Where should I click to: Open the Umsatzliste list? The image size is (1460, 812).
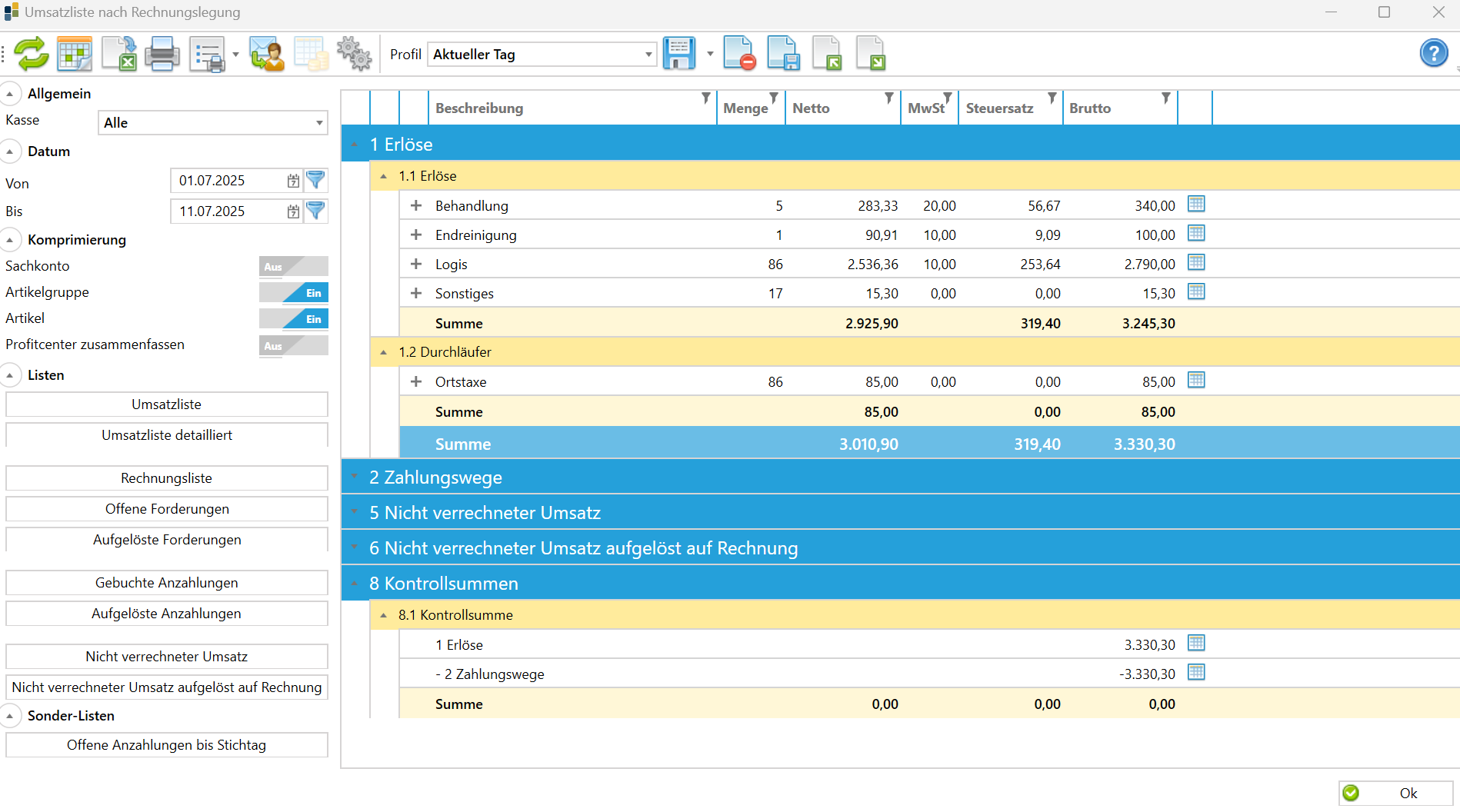pyautogui.click(x=167, y=404)
